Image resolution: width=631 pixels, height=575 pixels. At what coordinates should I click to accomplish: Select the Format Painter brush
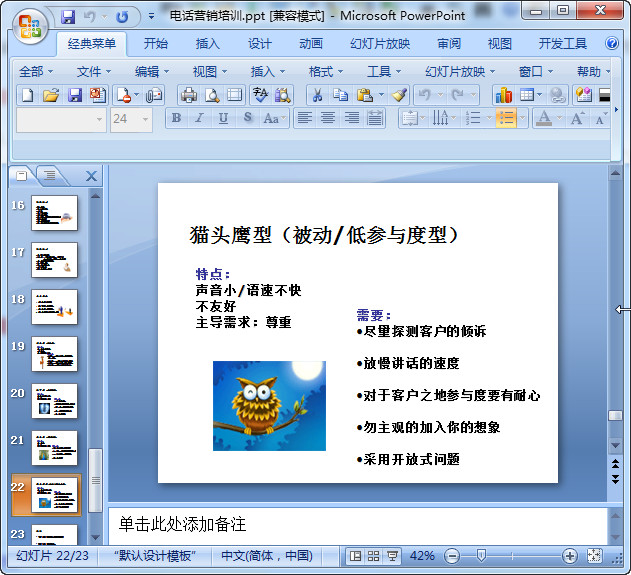click(400, 95)
